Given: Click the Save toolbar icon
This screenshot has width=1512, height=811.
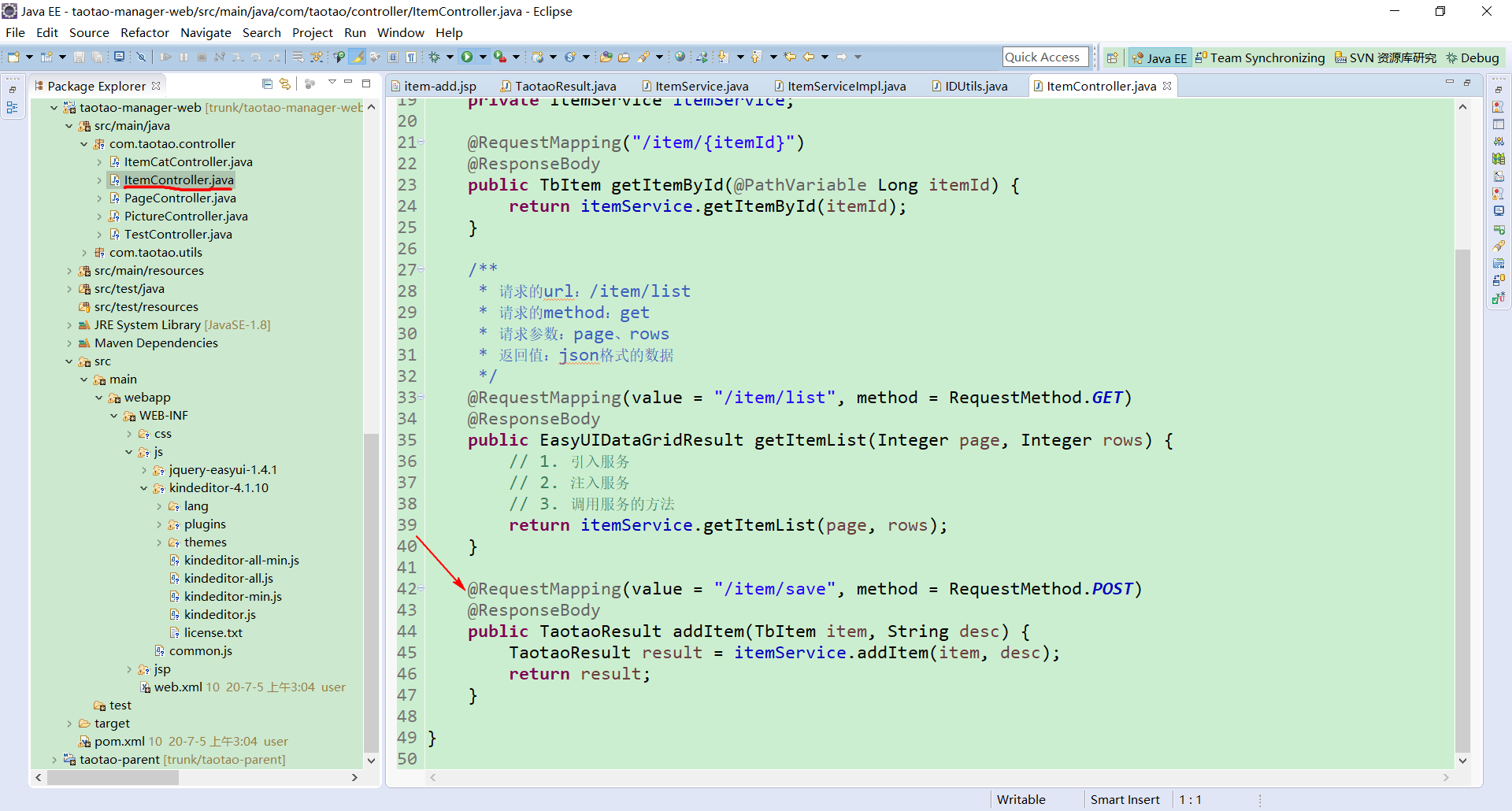Looking at the screenshot, I should 79,57.
